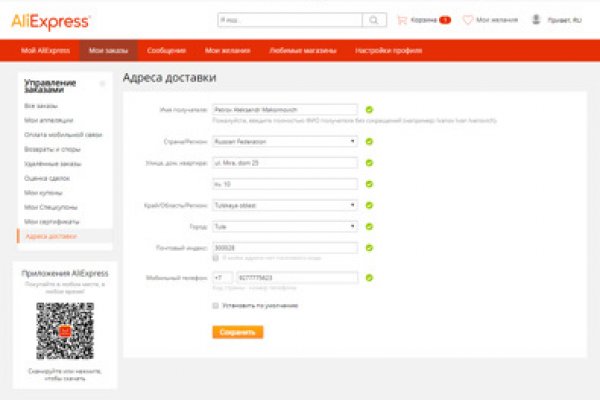
Task: Open the city dropdown showing Tula
Action: pos(285,226)
